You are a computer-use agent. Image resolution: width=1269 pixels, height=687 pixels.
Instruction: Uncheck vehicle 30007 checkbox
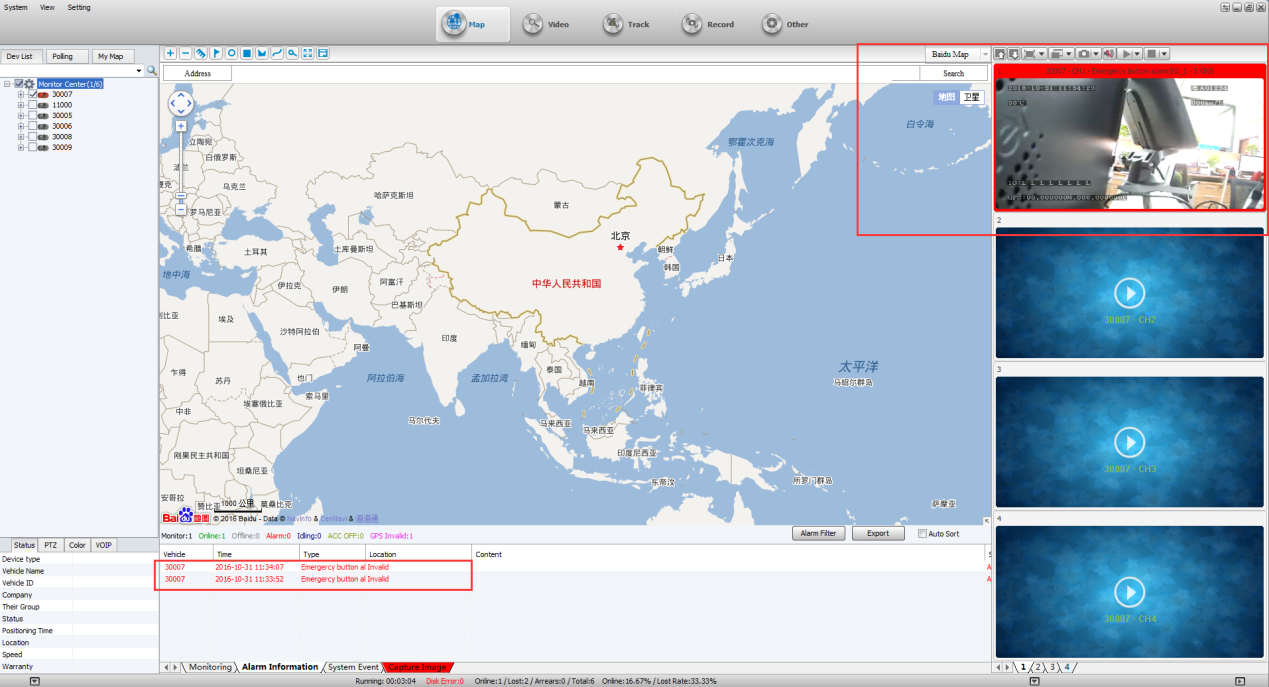33,94
